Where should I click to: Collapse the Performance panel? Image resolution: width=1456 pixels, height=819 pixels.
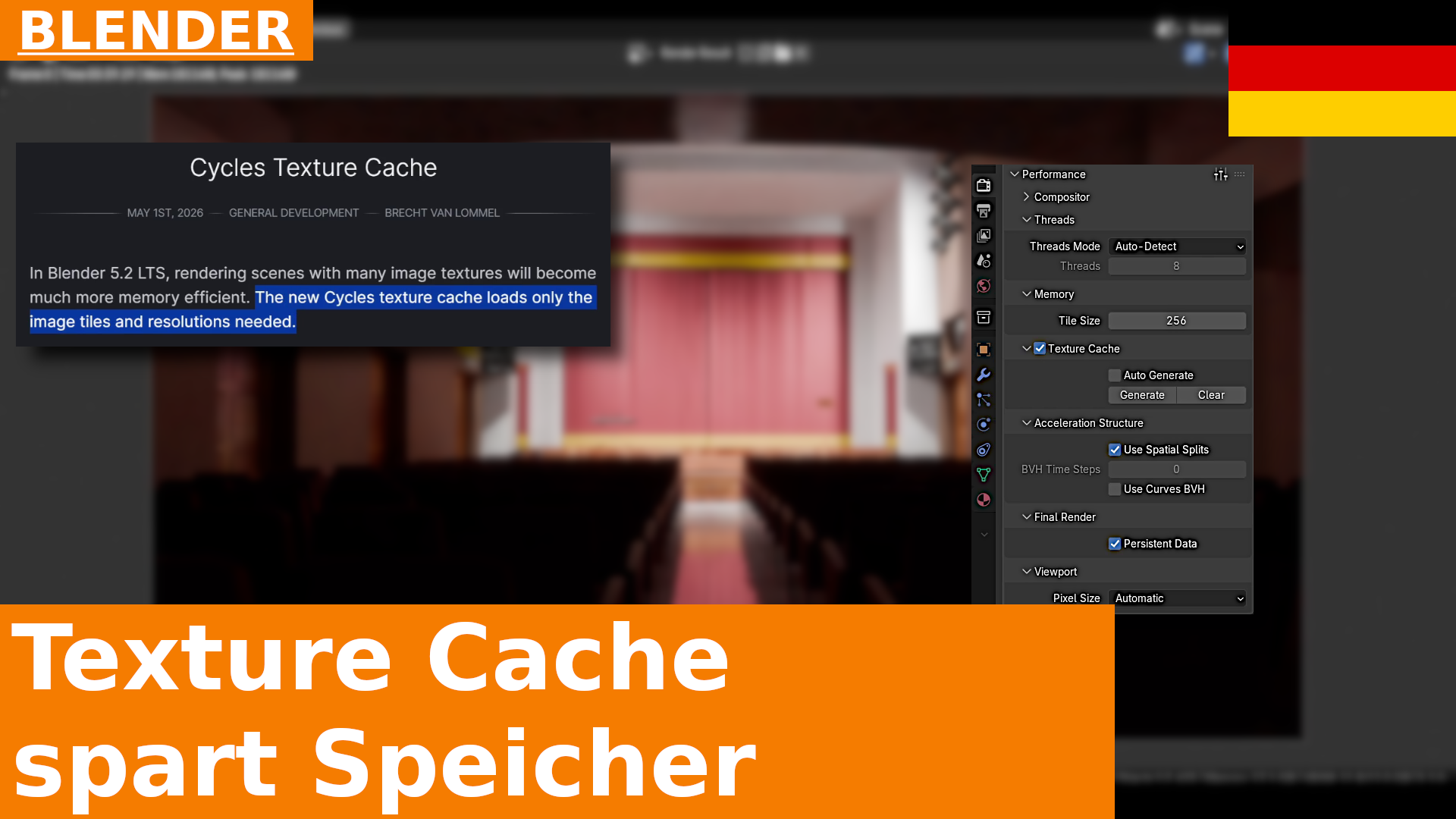[1015, 174]
